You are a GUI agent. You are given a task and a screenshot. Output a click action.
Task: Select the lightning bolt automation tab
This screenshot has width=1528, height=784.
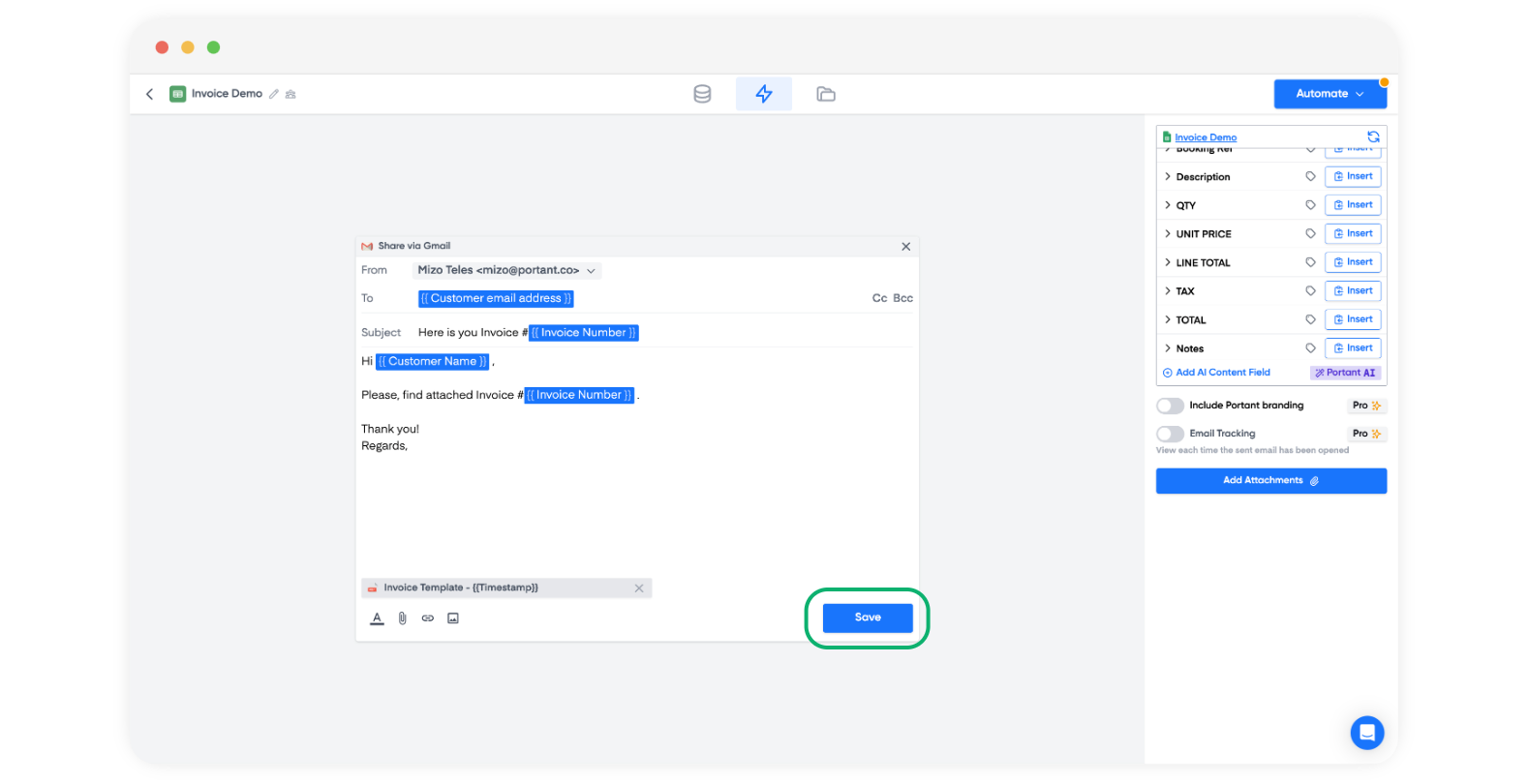click(764, 94)
